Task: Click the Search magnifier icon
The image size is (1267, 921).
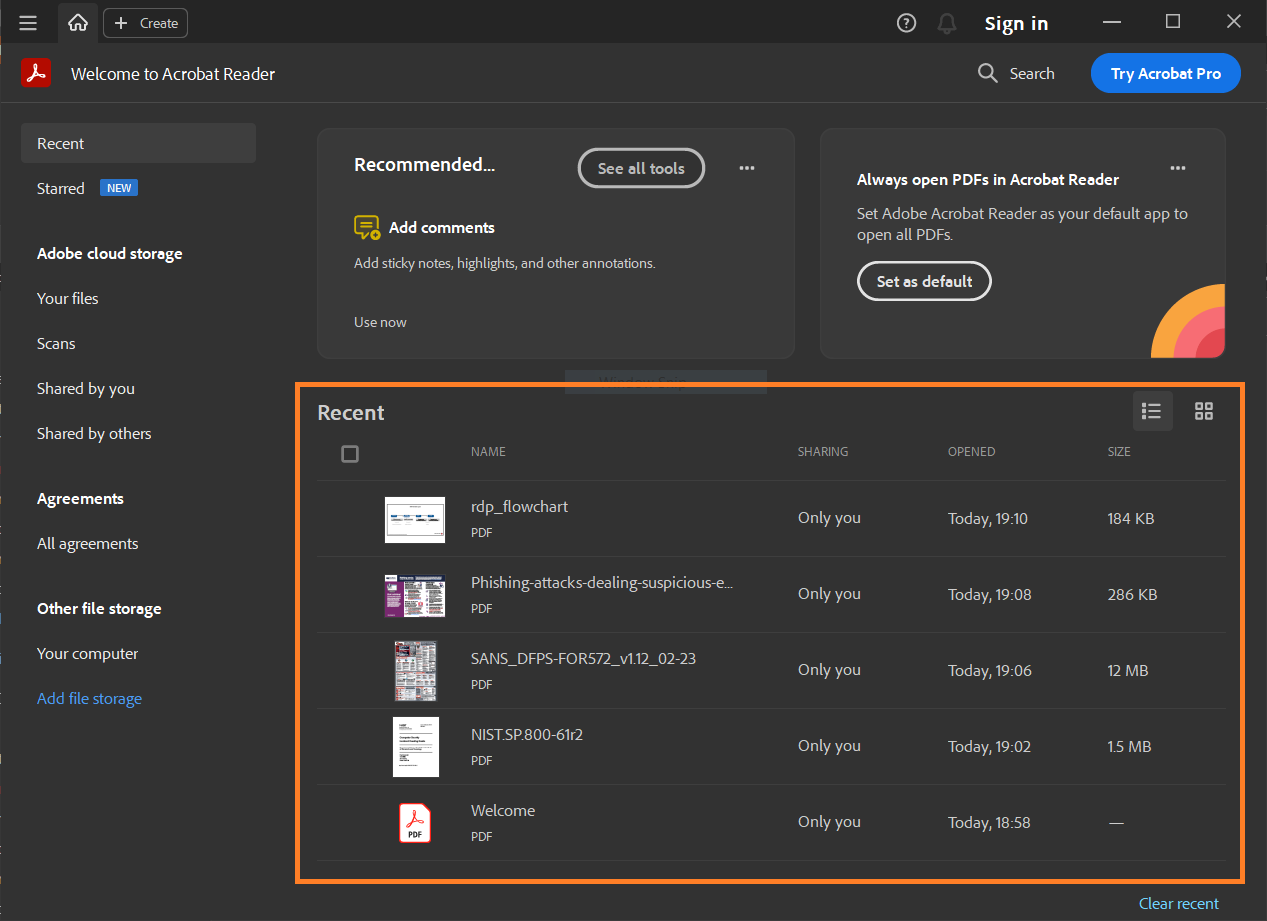Action: click(x=987, y=73)
